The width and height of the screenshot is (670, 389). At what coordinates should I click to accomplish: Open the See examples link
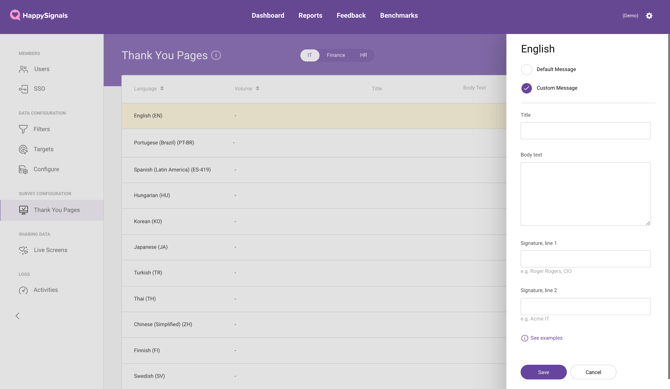pyautogui.click(x=547, y=338)
